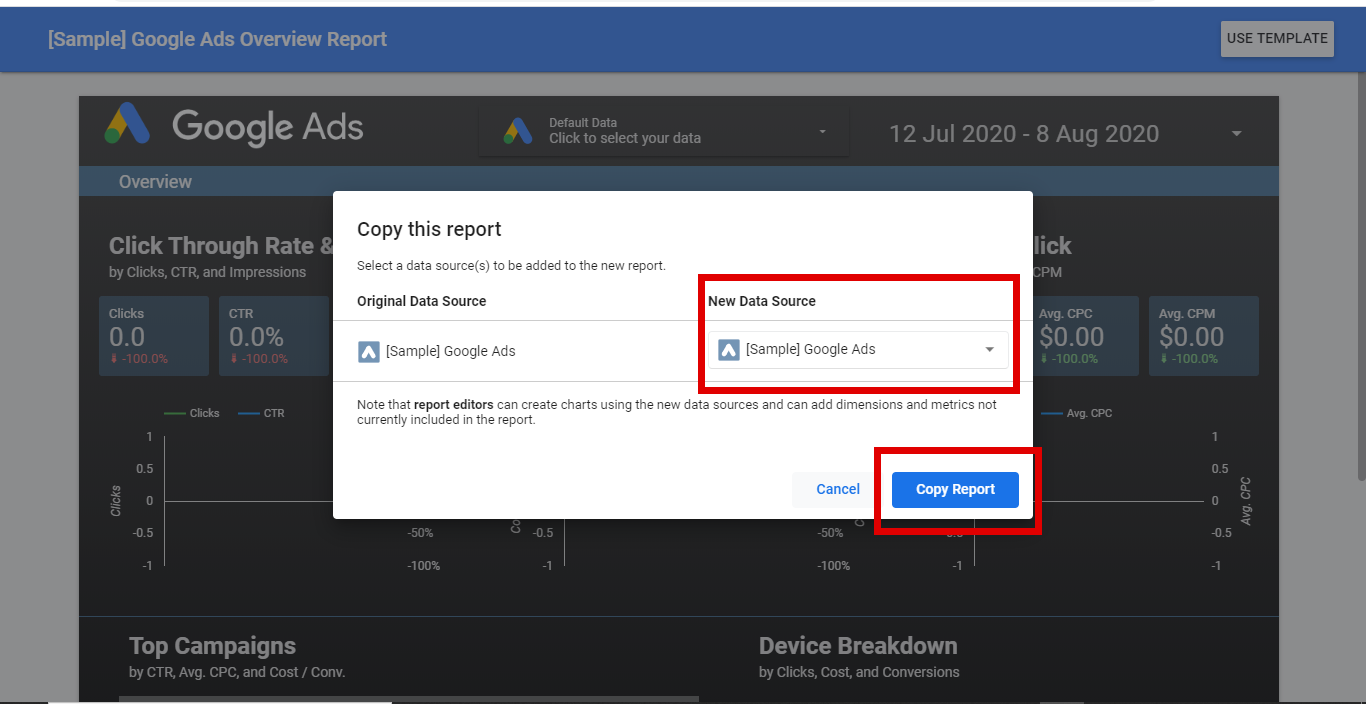Screen dimensions: 1366x704
Task: Click 'by Clicks, CTR, and Impressions' subtitle
Action: (207, 272)
